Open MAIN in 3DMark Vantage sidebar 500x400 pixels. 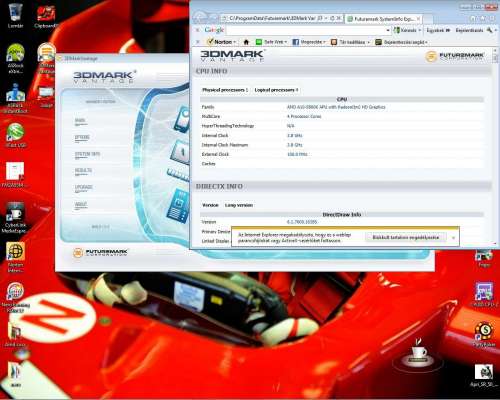80,121
